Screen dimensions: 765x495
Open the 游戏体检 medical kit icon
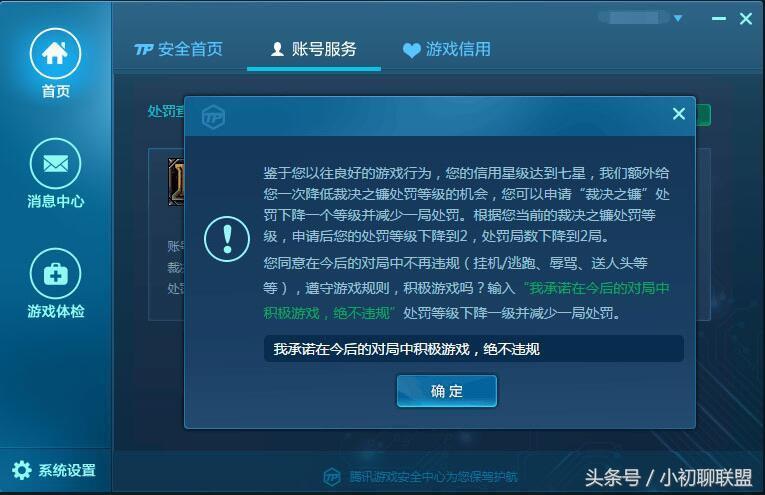[55, 274]
